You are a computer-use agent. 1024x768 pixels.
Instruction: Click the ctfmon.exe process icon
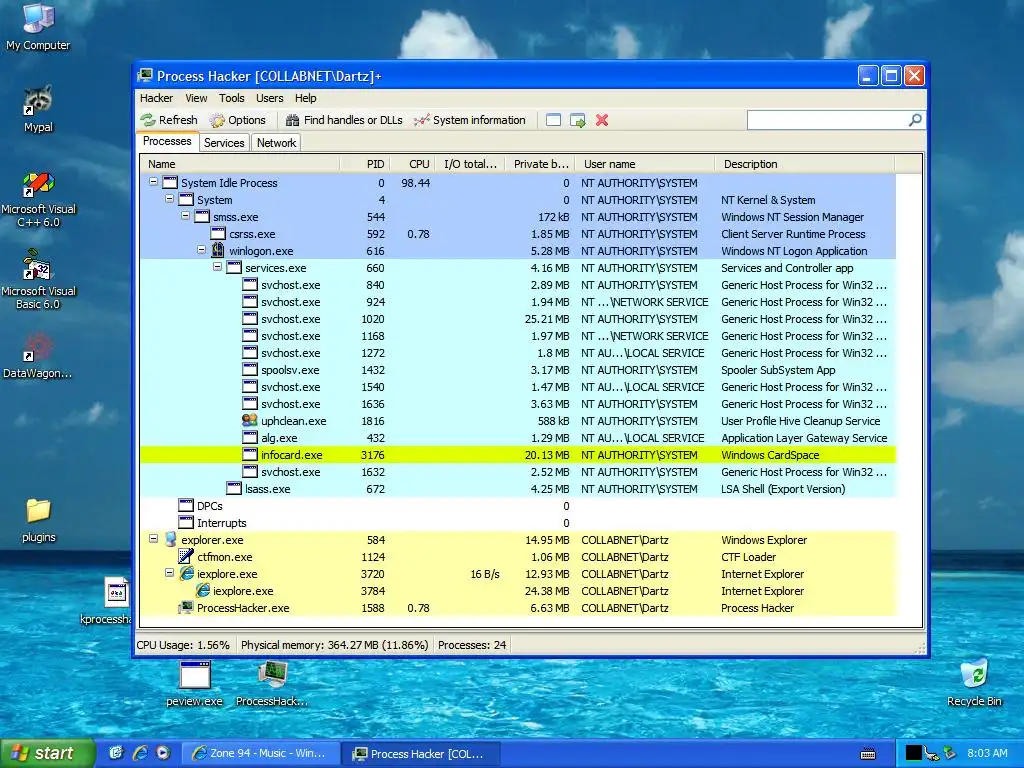pyautogui.click(x=186, y=556)
